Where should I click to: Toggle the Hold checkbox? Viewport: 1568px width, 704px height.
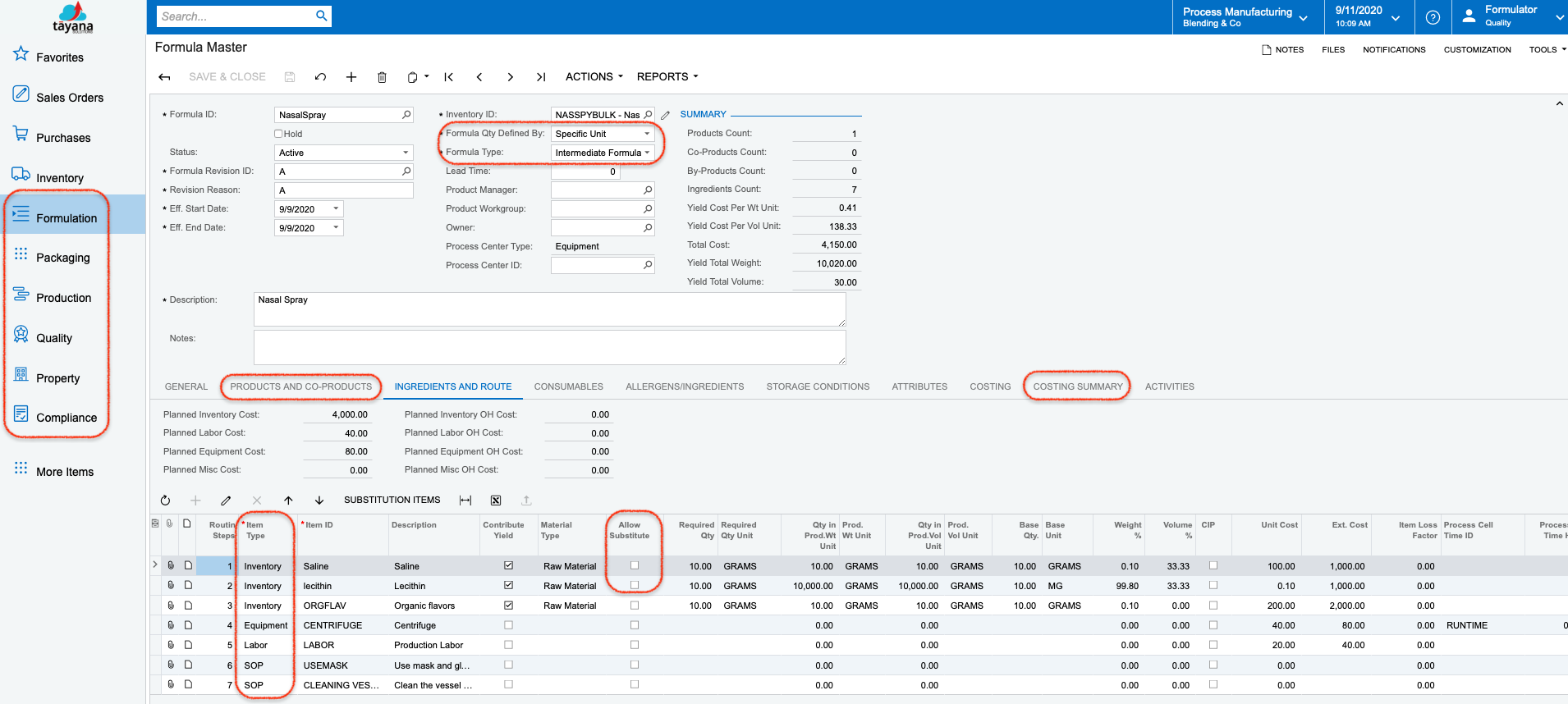(x=278, y=134)
